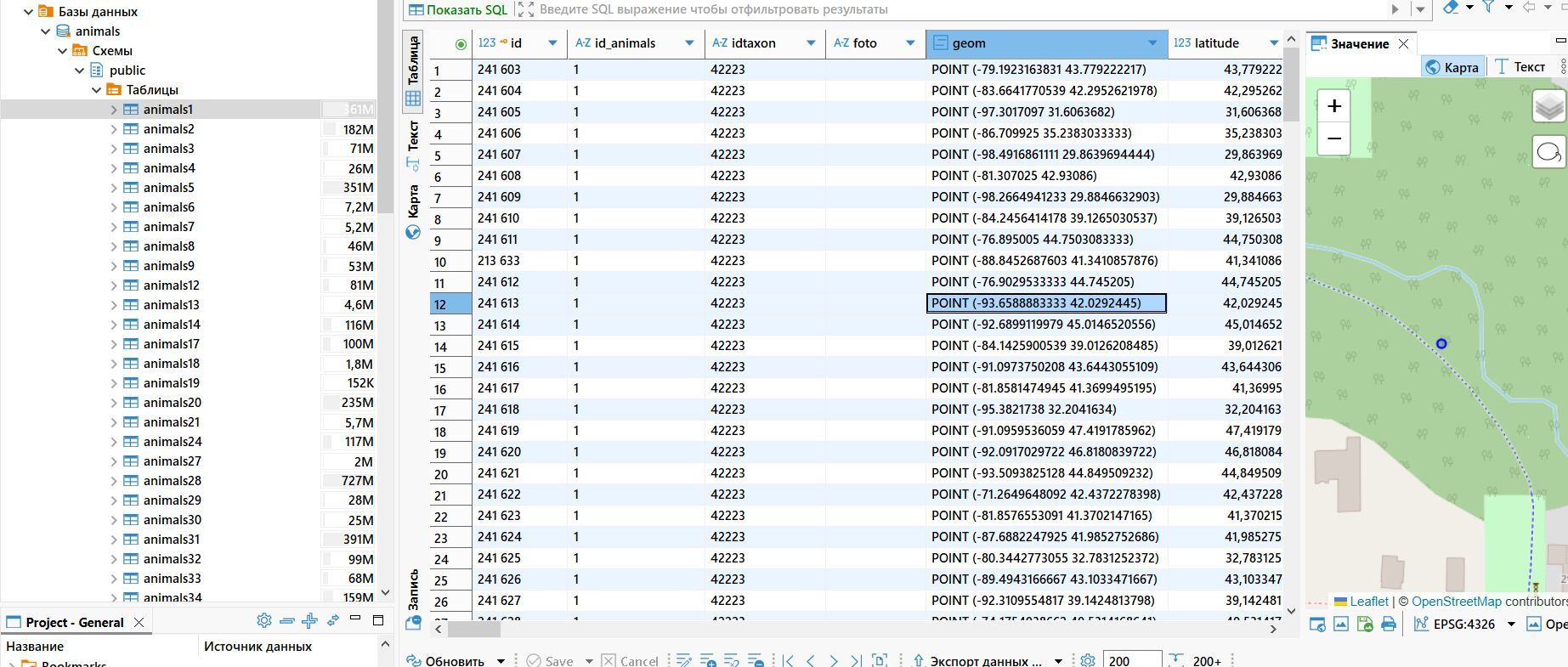This screenshot has height=667, width=1568.
Task: Click the print map icon
Action: coord(1389,625)
